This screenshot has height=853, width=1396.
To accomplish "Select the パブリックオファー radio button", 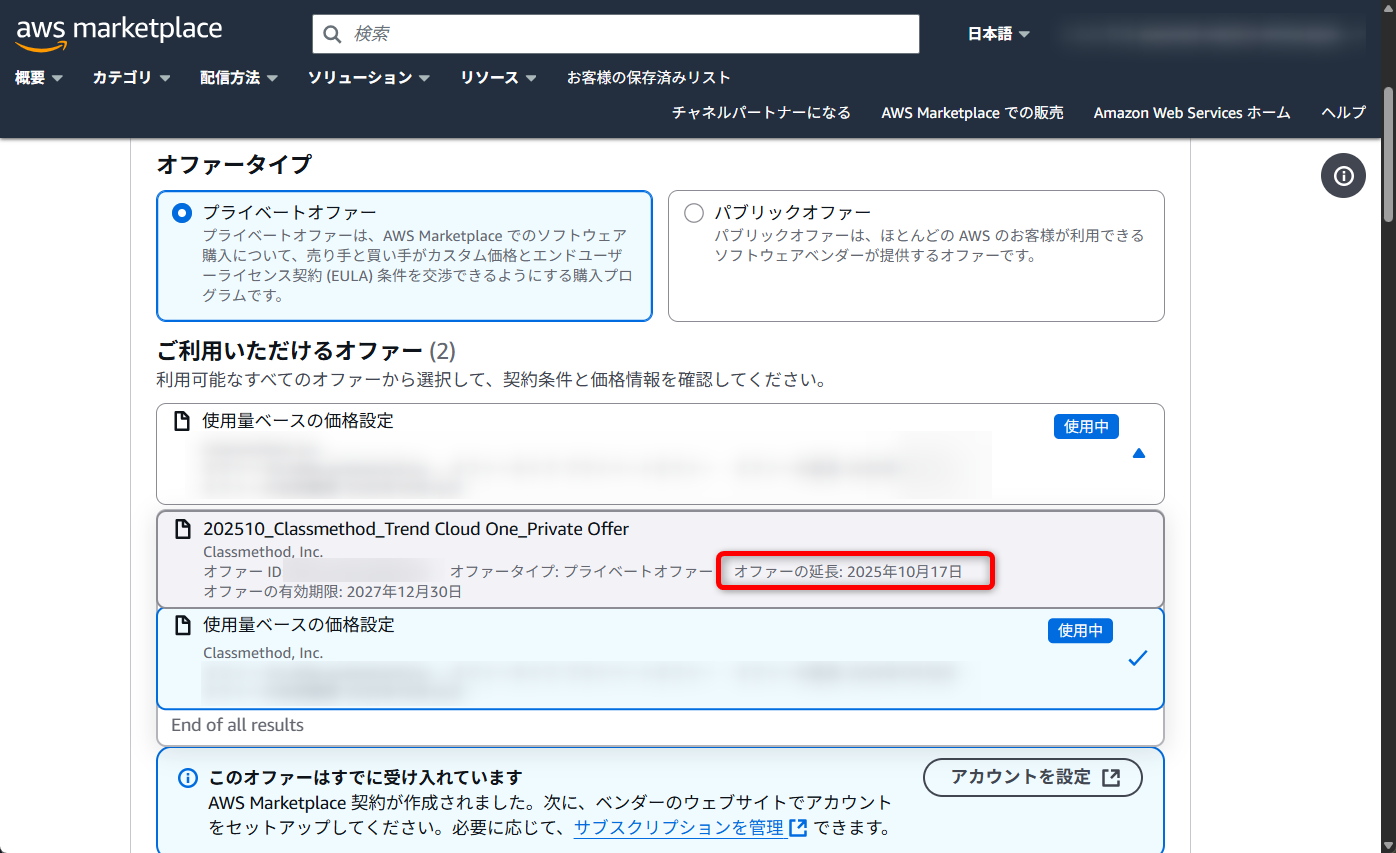I will pos(694,213).
